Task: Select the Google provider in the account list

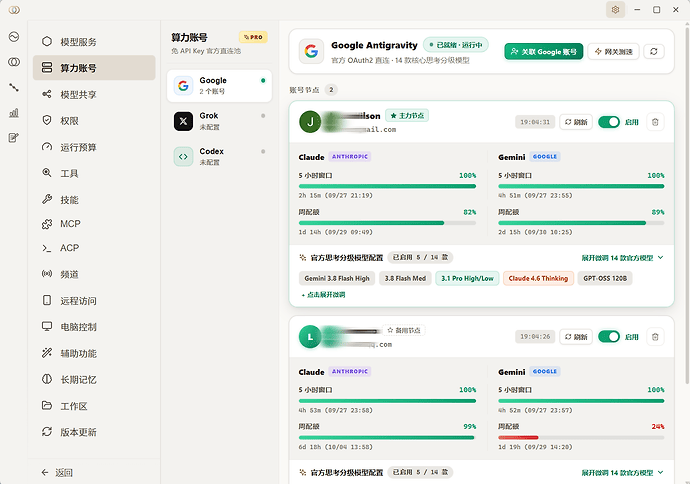Action: click(x=219, y=86)
